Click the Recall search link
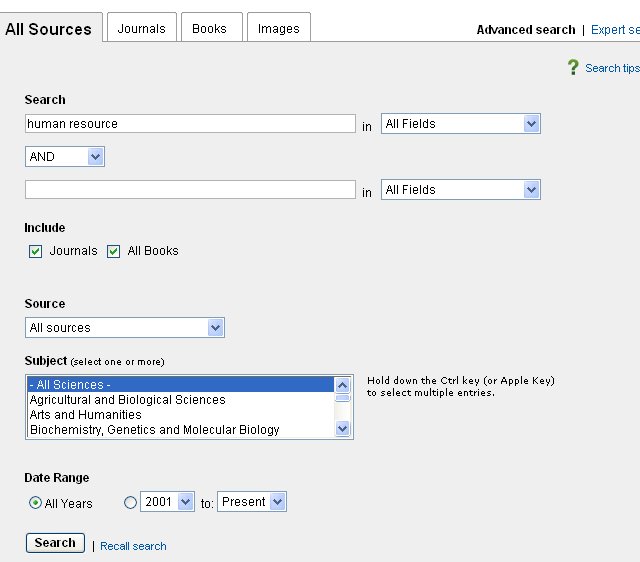 point(133,546)
